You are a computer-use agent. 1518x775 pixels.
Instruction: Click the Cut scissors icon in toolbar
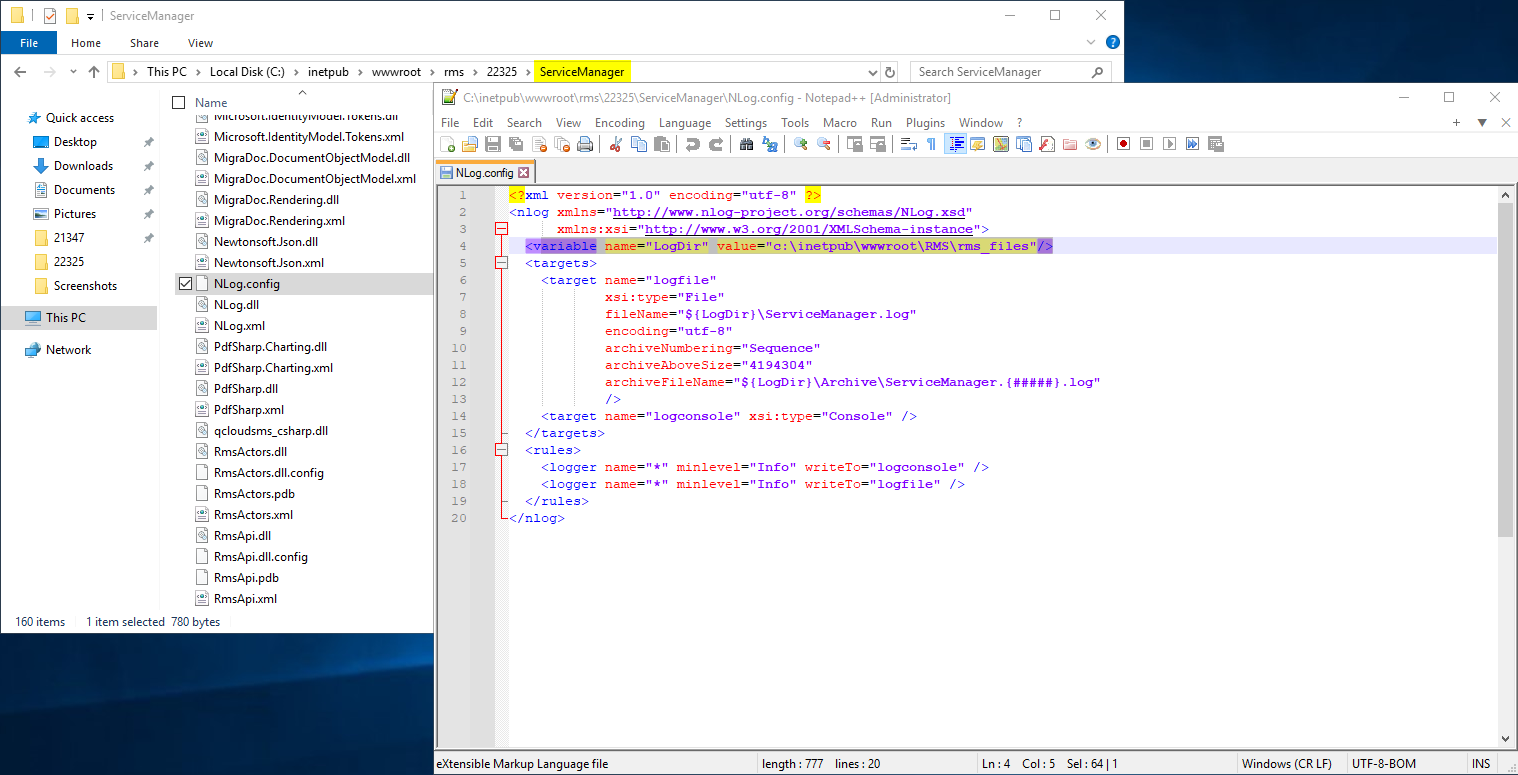tap(615, 144)
